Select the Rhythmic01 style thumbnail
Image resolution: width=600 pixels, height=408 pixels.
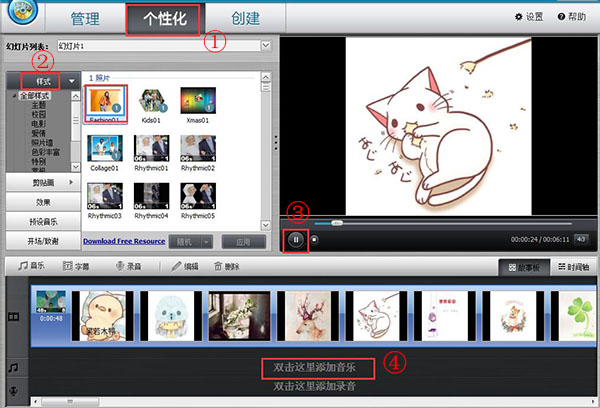point(152,153)
